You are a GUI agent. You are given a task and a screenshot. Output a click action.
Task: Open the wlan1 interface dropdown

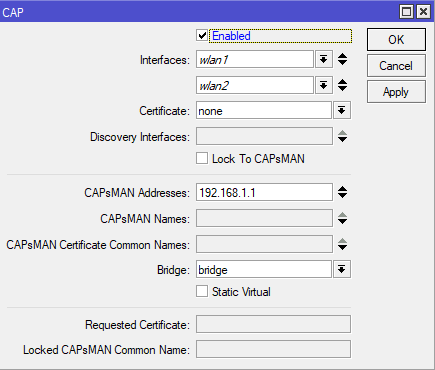pos(324,59)
